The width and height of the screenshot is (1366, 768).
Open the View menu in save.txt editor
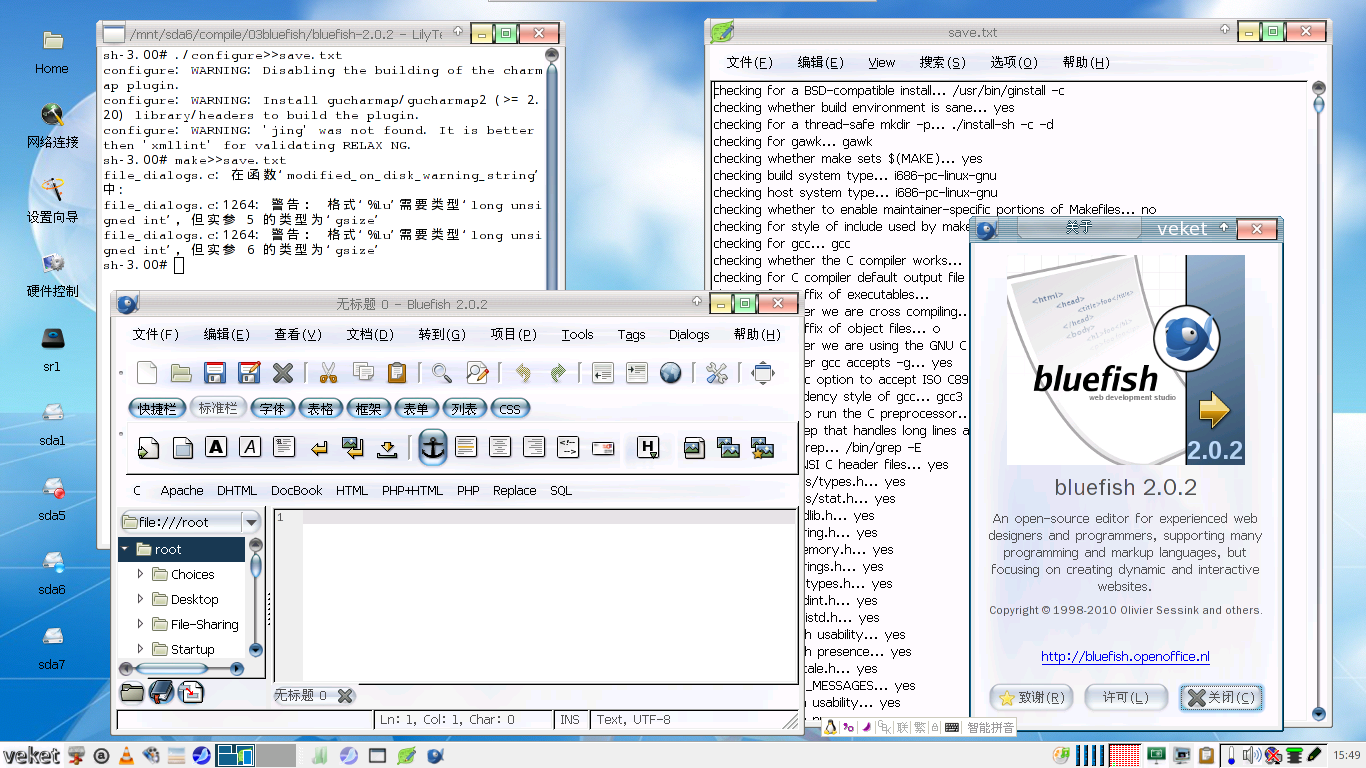point(881,62)
